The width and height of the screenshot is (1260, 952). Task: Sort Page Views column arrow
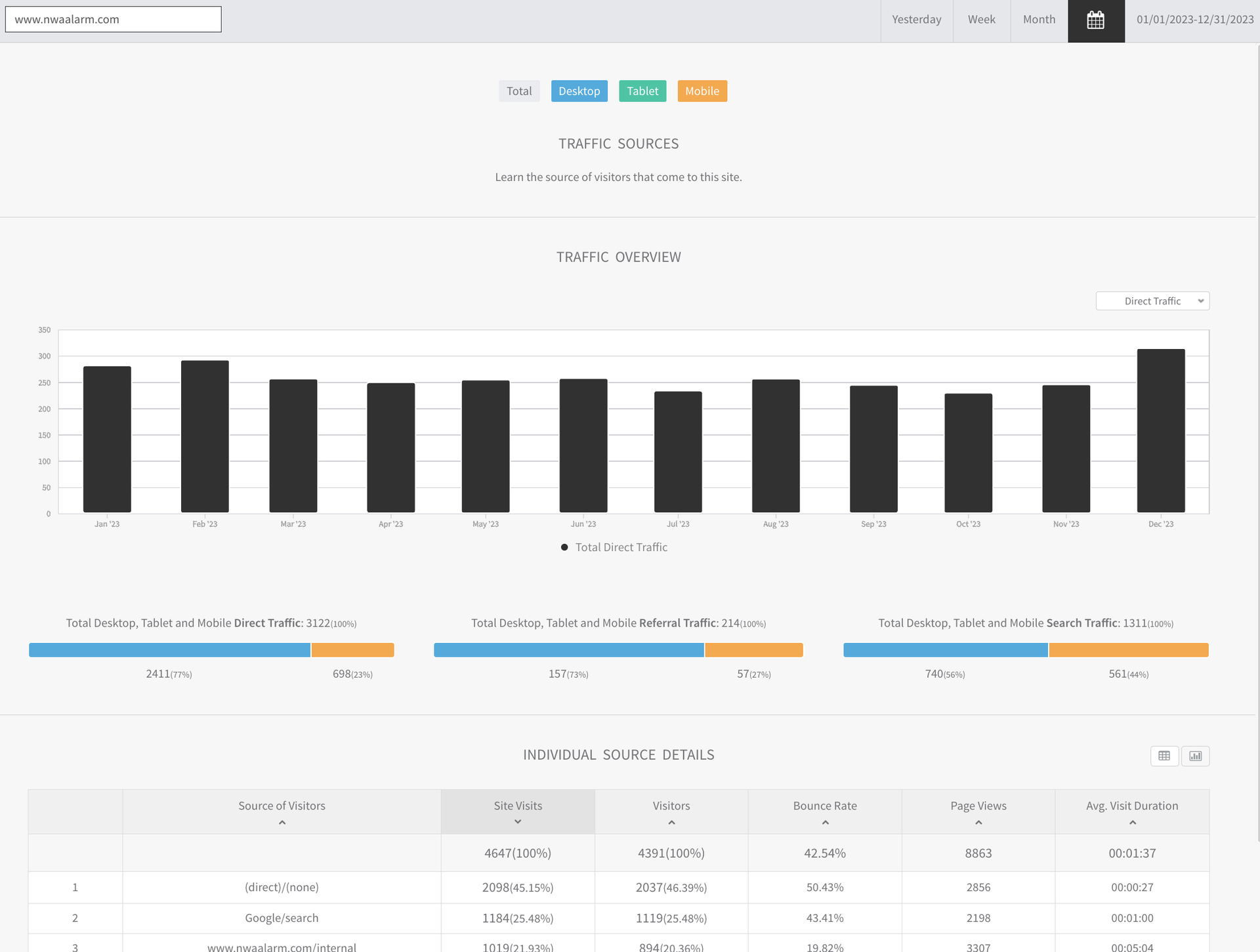tap(978, 823)
